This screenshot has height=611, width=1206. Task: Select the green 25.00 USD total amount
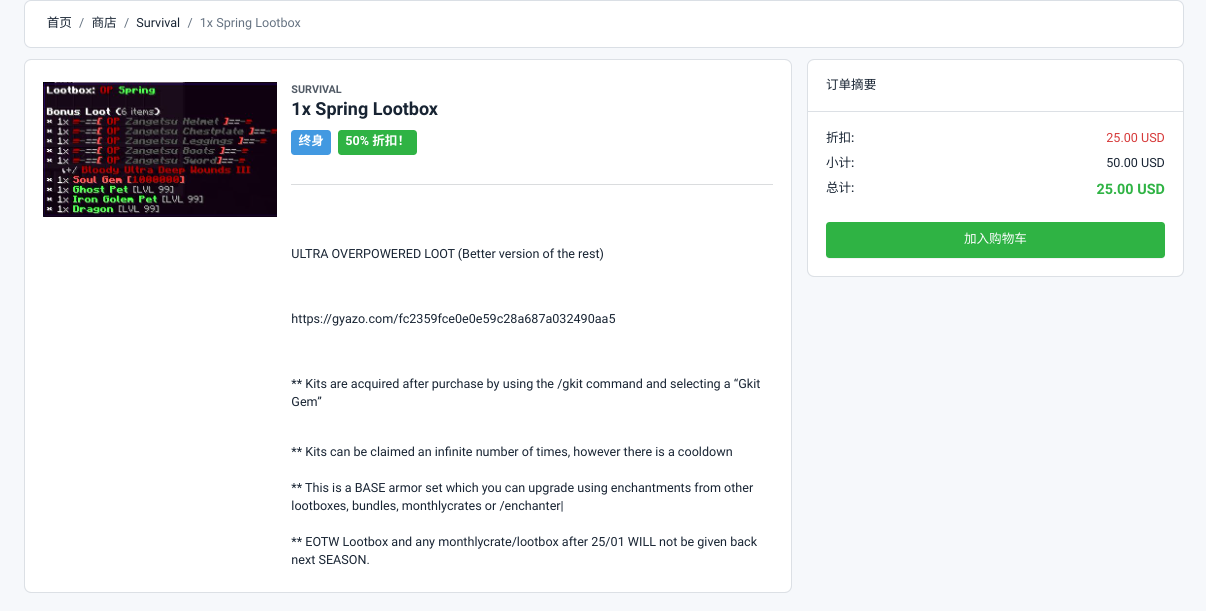pyautogui.click(x=1130, y=189)
